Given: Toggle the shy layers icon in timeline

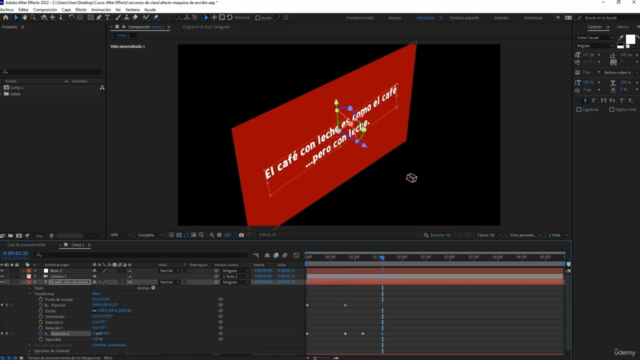Looking at the screenshot, I should (267, 255).
